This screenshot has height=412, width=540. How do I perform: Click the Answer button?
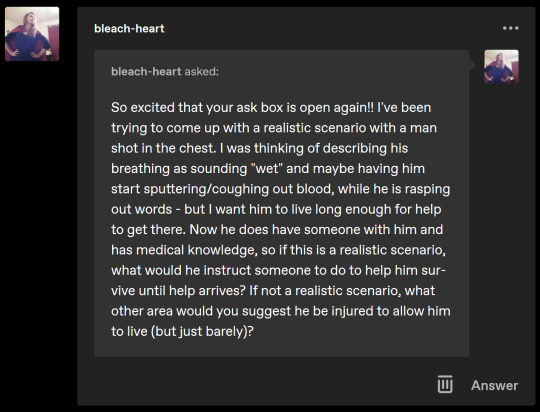494,385
